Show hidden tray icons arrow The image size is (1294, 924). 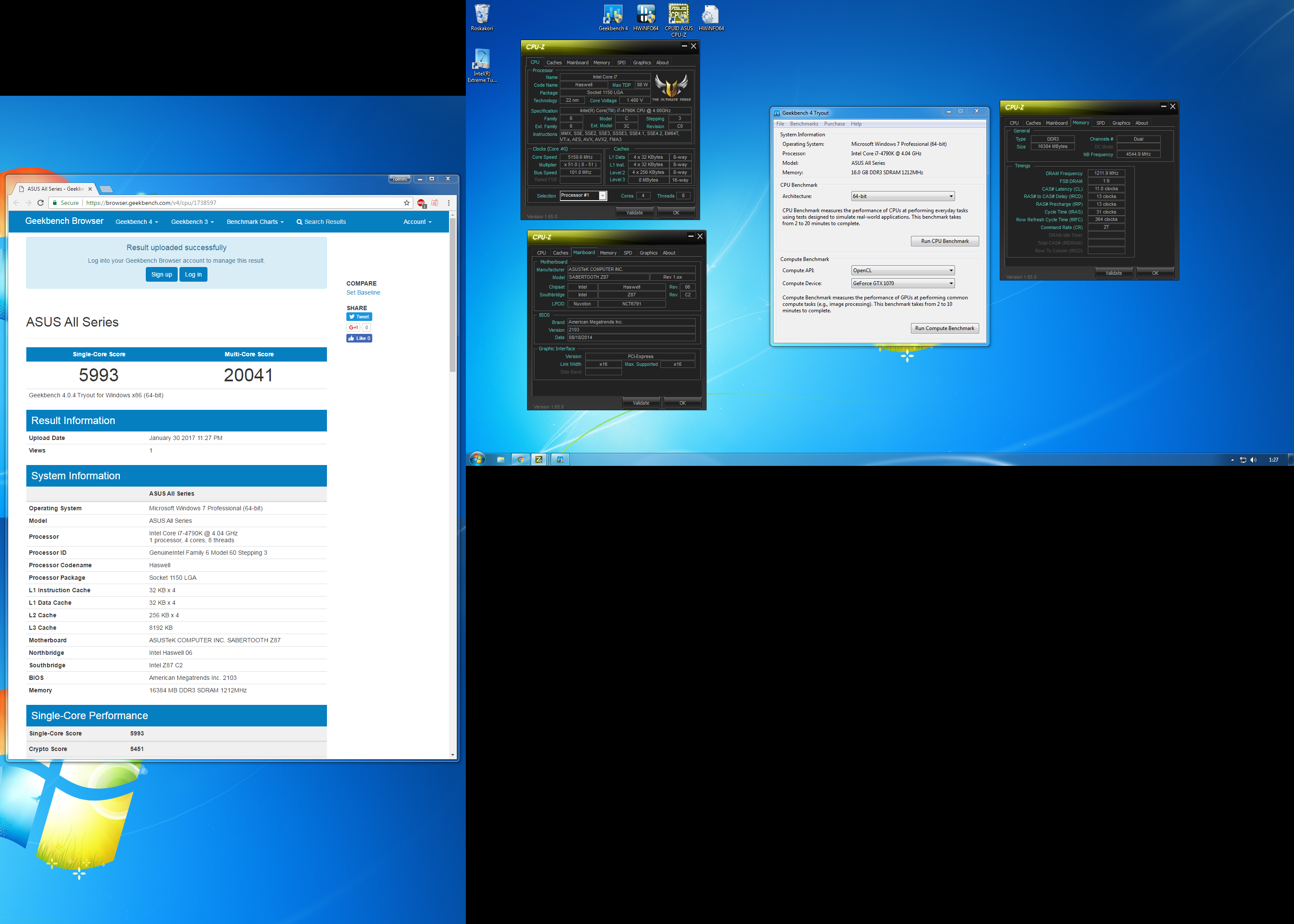point(1232,460)
